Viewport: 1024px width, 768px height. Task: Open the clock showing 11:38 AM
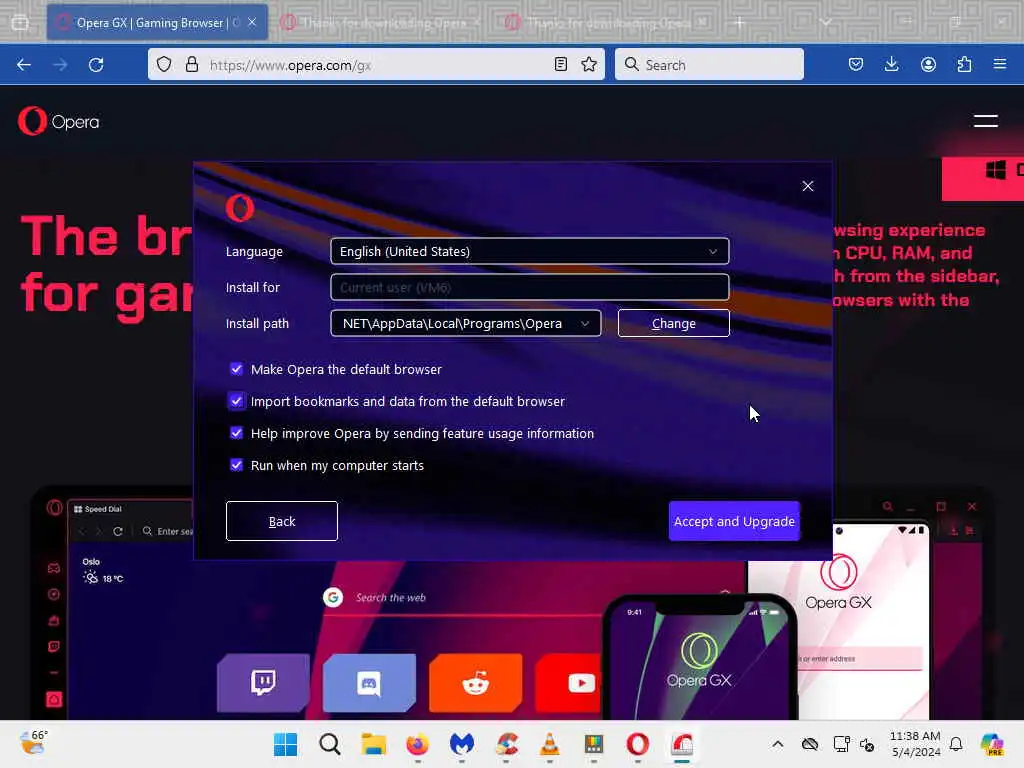(x=915, y=744)
